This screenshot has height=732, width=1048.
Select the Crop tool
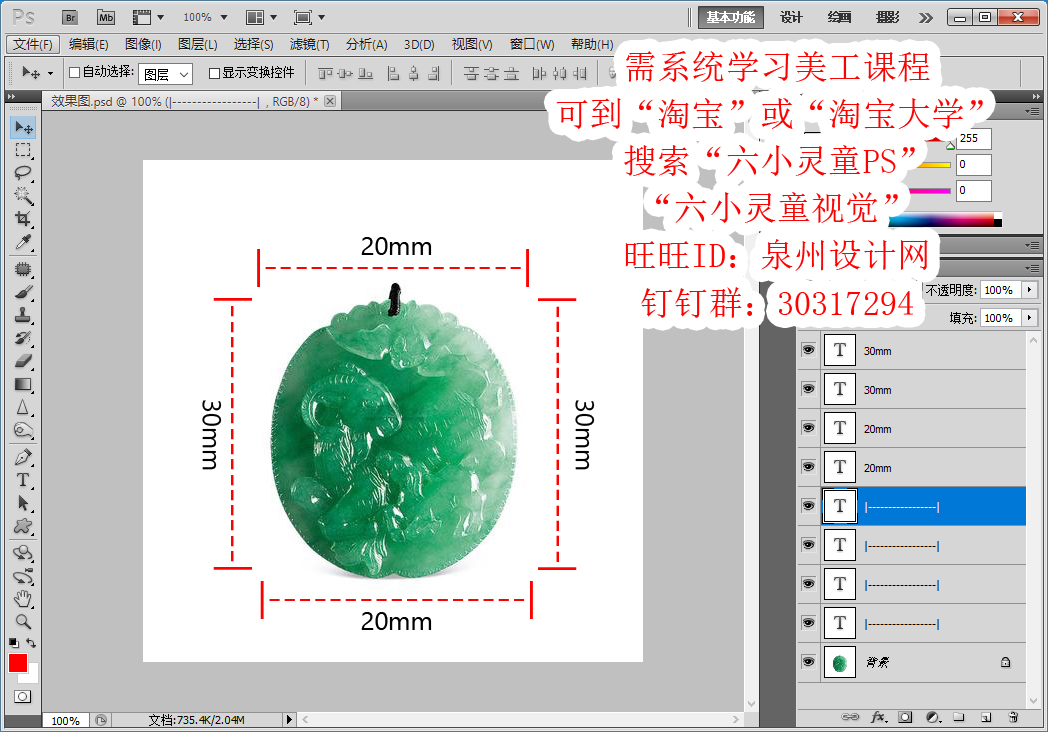point(22,218)
